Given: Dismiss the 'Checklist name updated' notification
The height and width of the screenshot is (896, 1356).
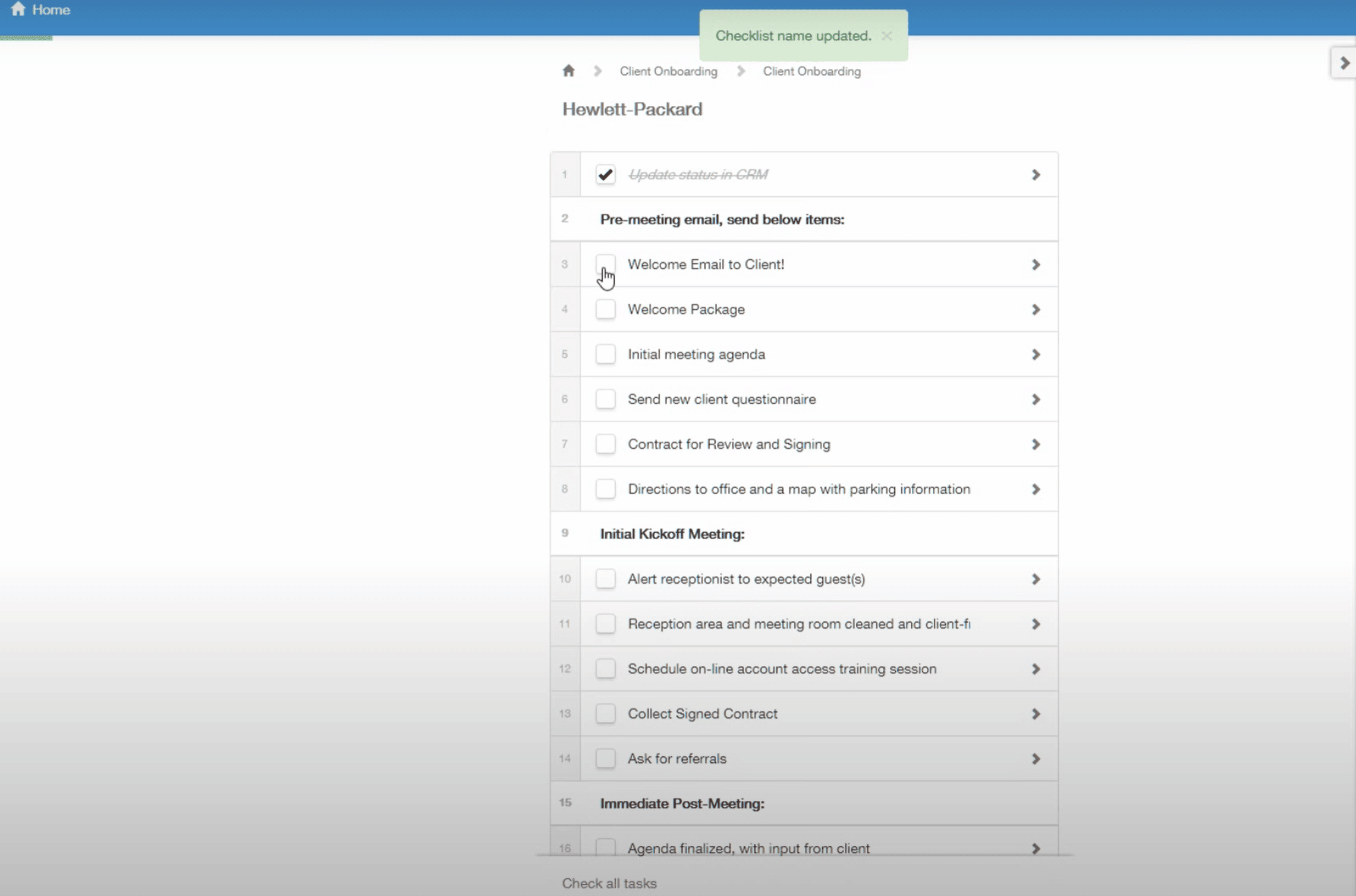Looking at the screenshot, I should 886,36.
